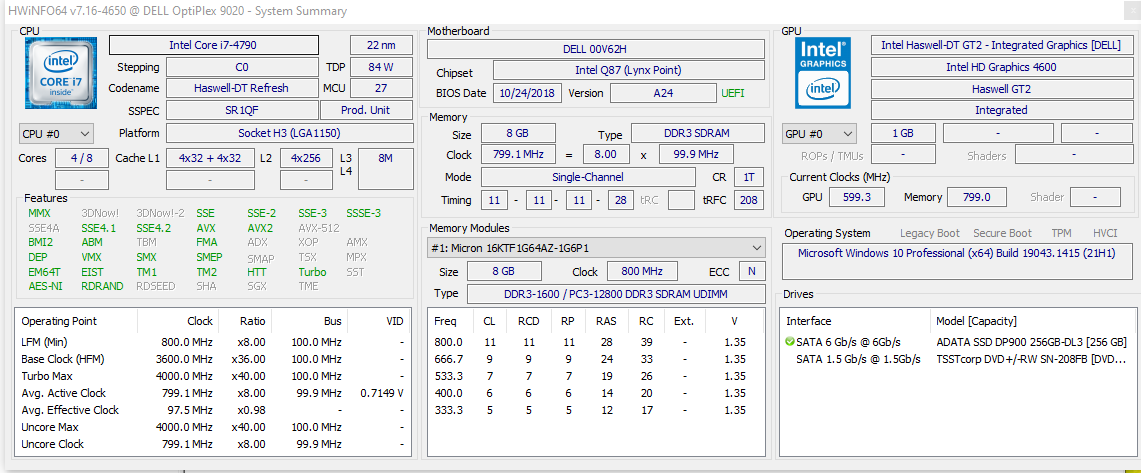
Task: Click the Intel Core i7 logo
Action: (x=60, y=74)
